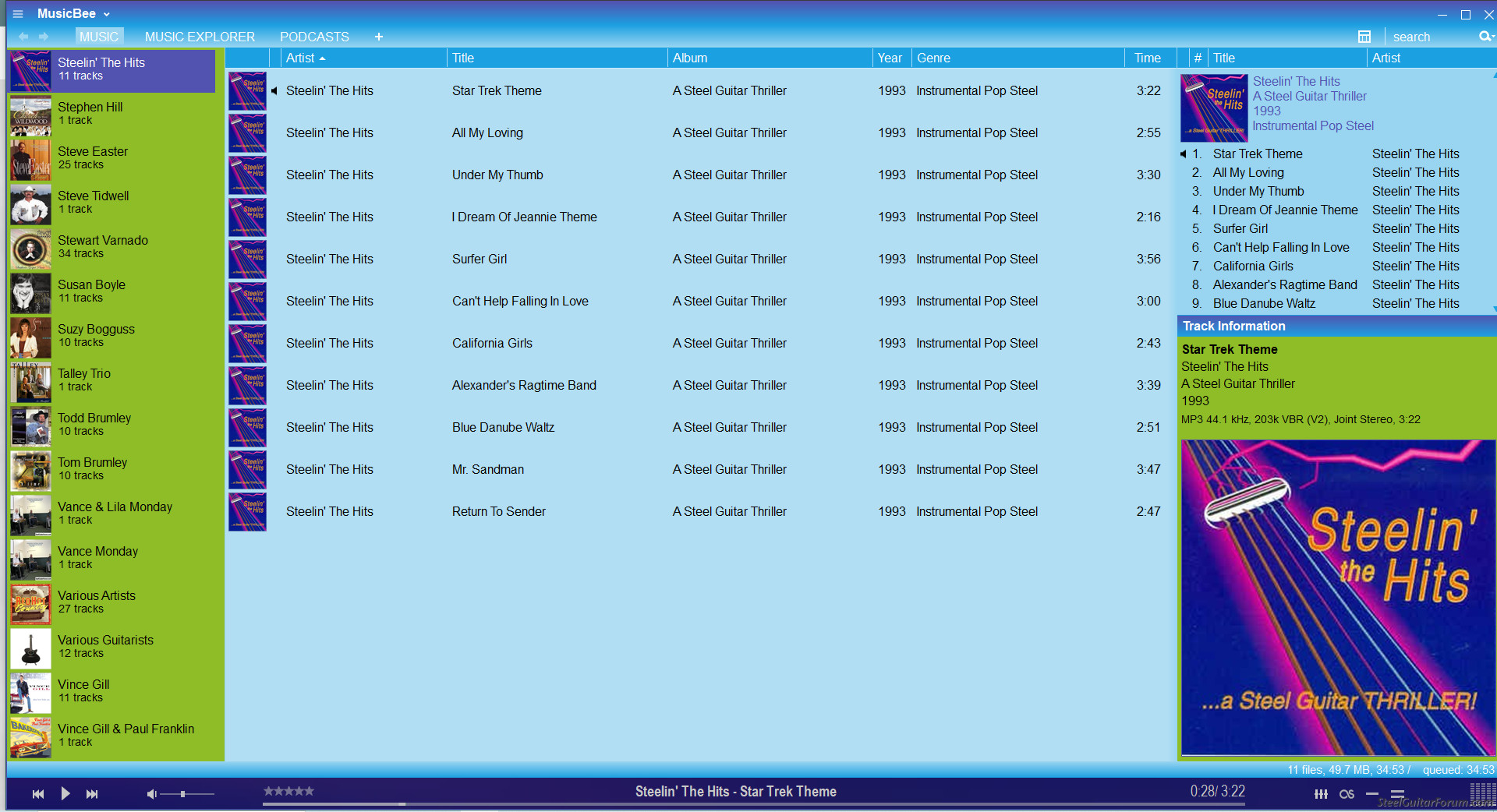Select Susan Boyle artist entry
The image size is (1497, 812).
point(113,293)
